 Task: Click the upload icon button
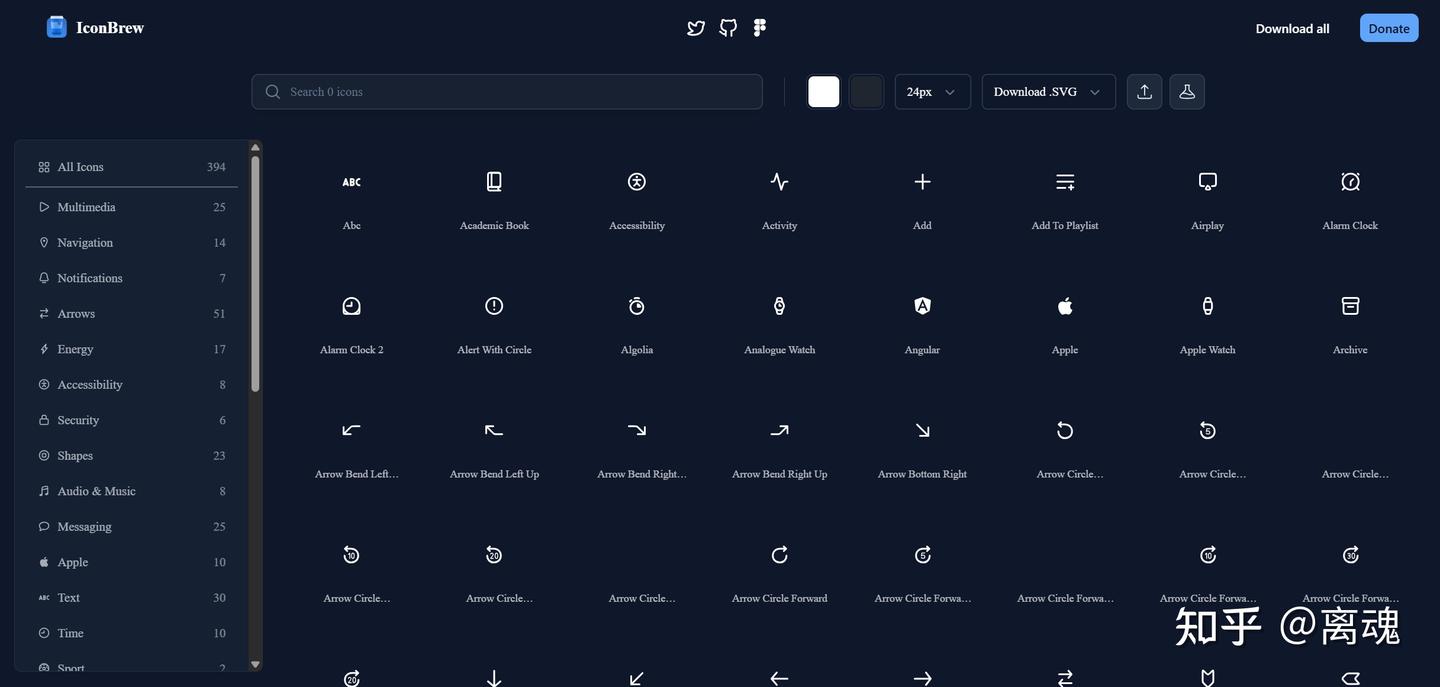[x=1144, y=92]
